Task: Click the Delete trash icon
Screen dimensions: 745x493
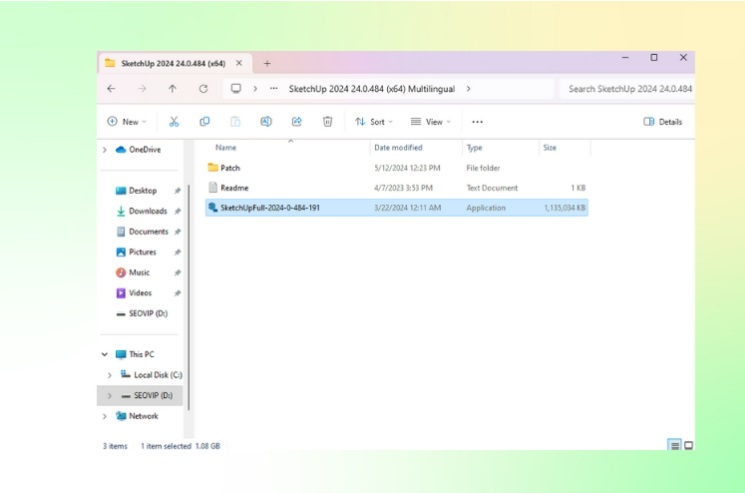Action: coord(327,122)
